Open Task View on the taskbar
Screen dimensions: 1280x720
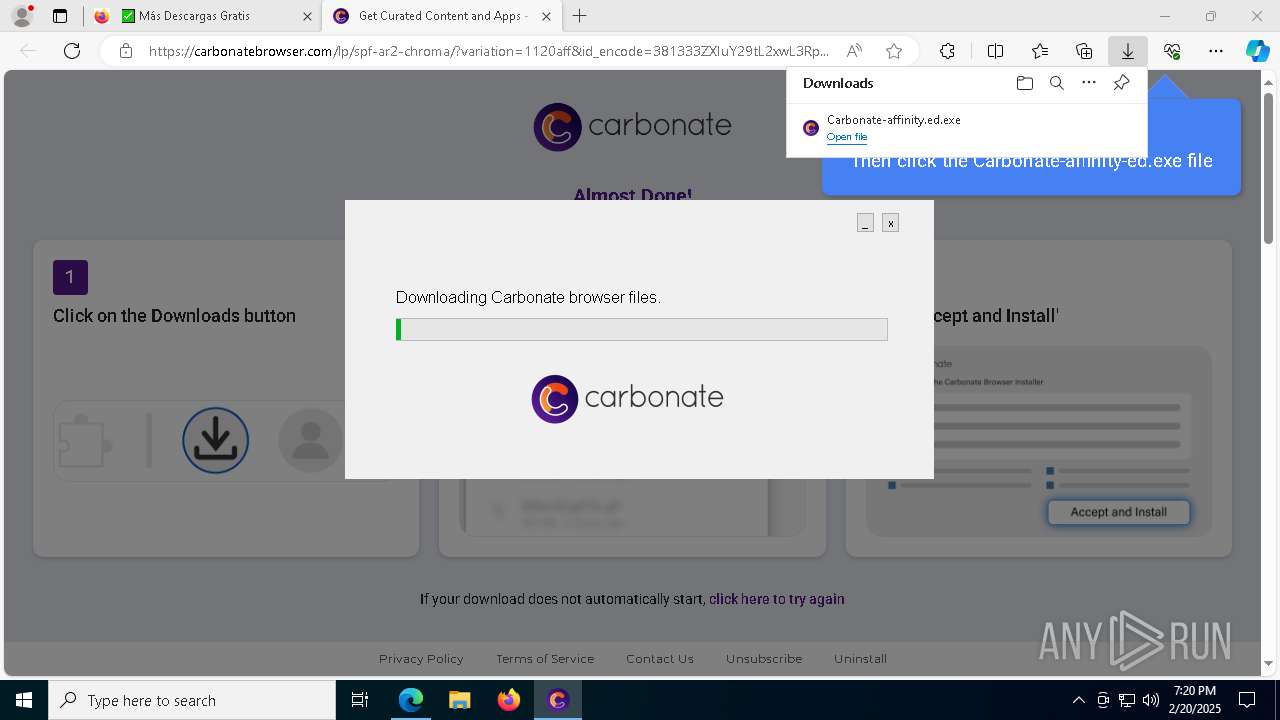pos(360,700)
